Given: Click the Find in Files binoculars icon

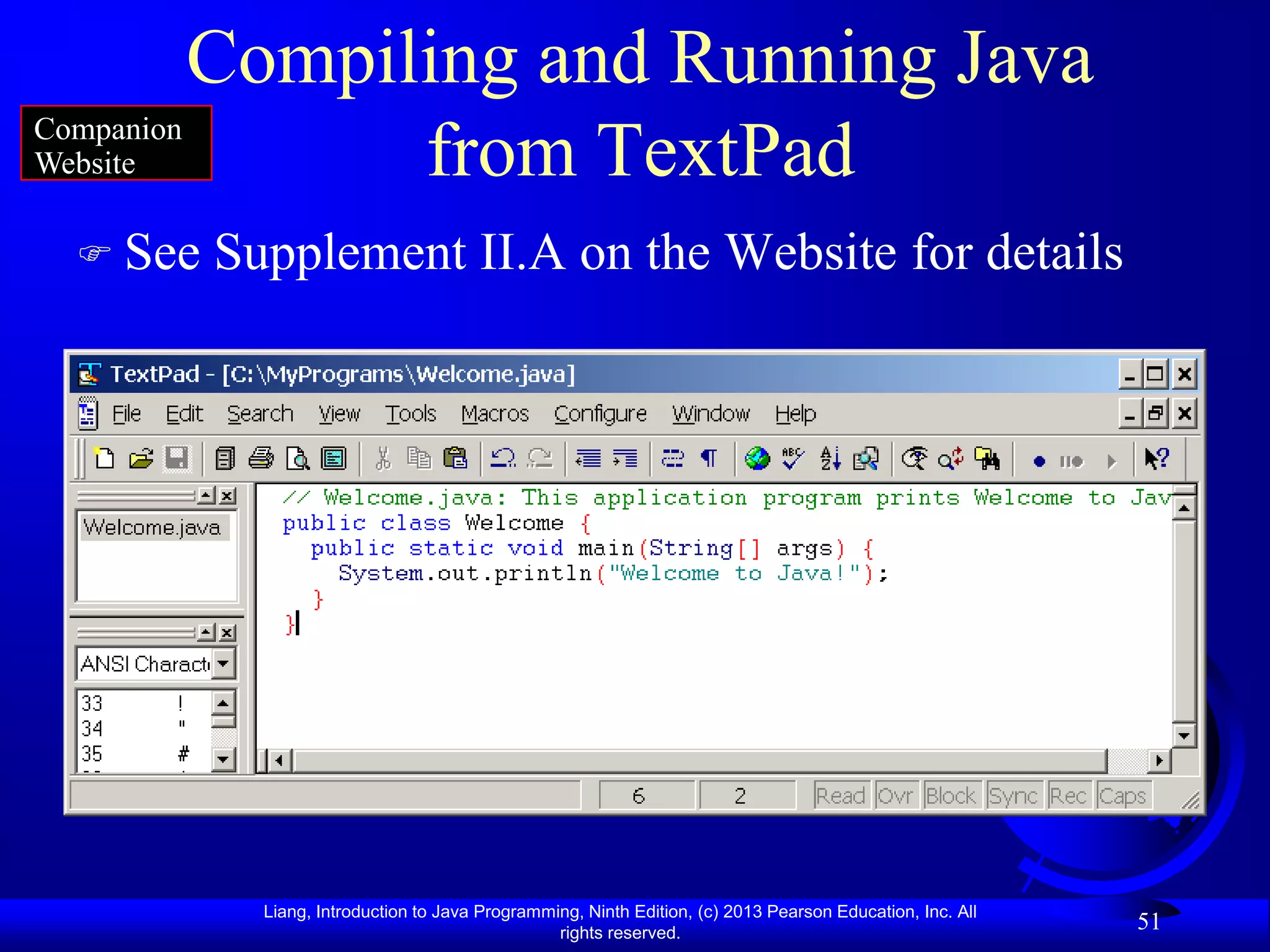Looking at the screenshot, I should coord(987,459).
